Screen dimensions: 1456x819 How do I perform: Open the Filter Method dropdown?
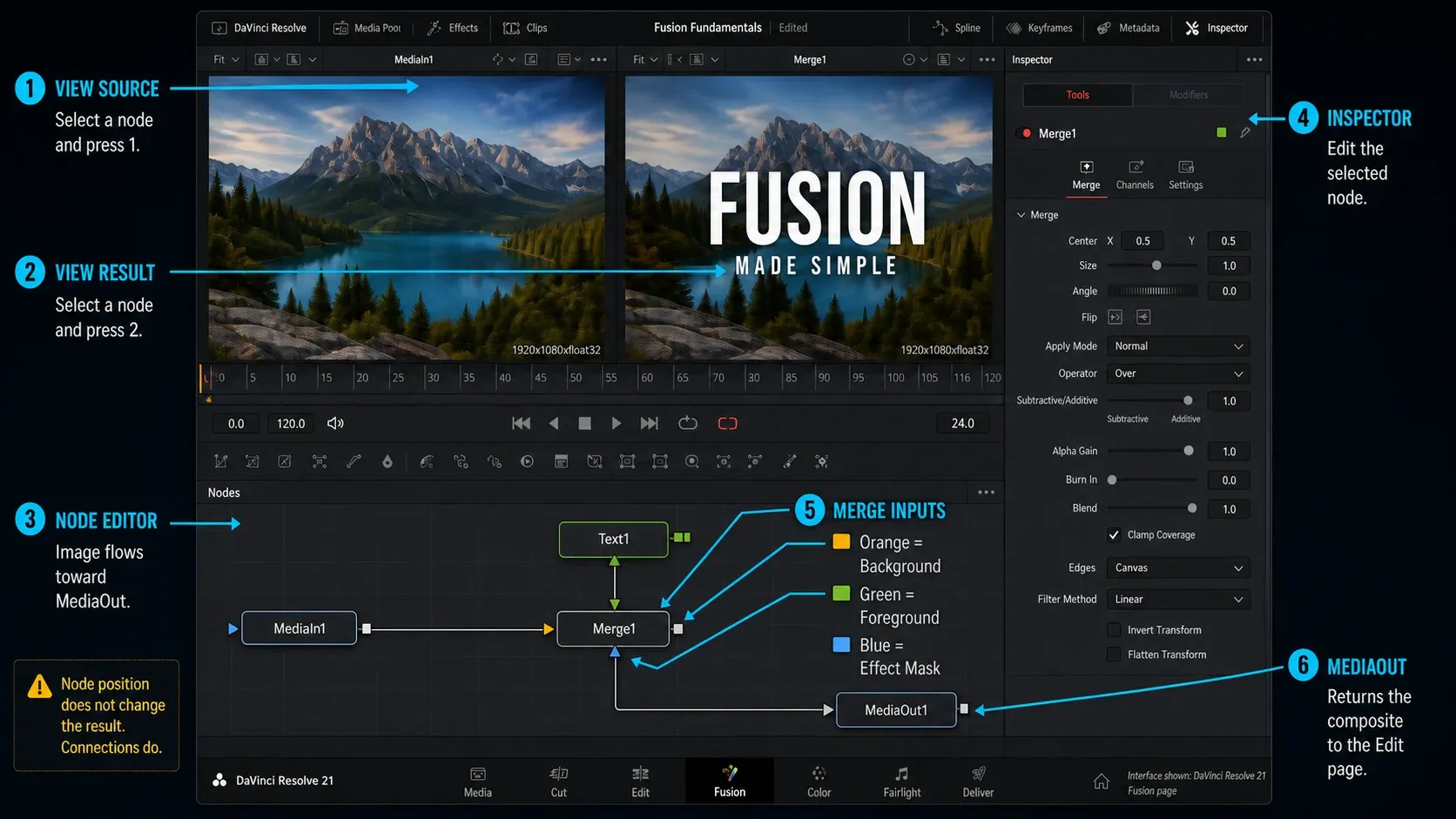[1178, 599]
